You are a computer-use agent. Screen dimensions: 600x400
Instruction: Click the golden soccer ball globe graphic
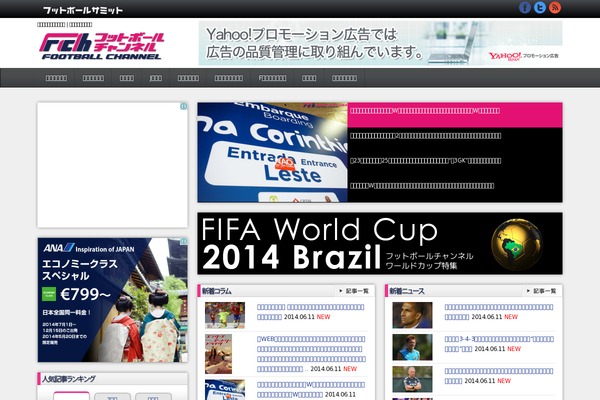click(x=517, y=244)
